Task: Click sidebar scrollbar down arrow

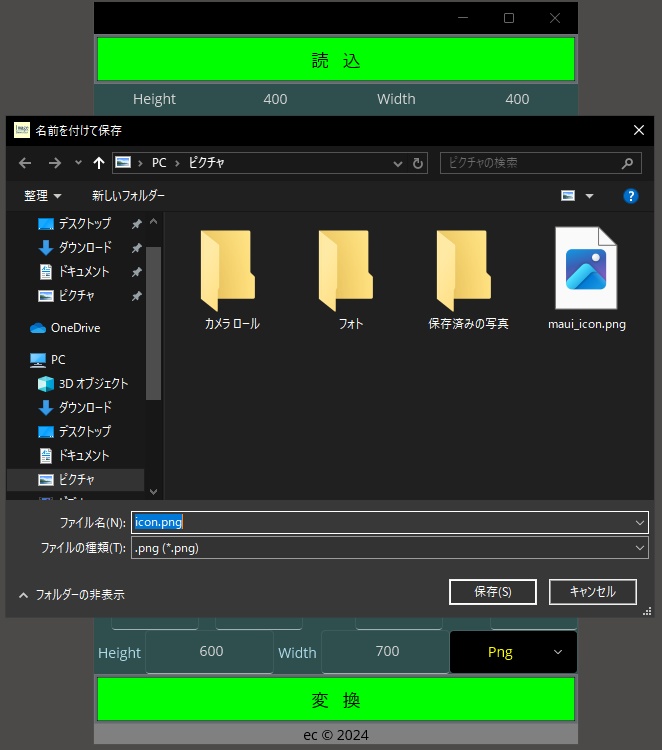Action: click(x=154, y=491)
